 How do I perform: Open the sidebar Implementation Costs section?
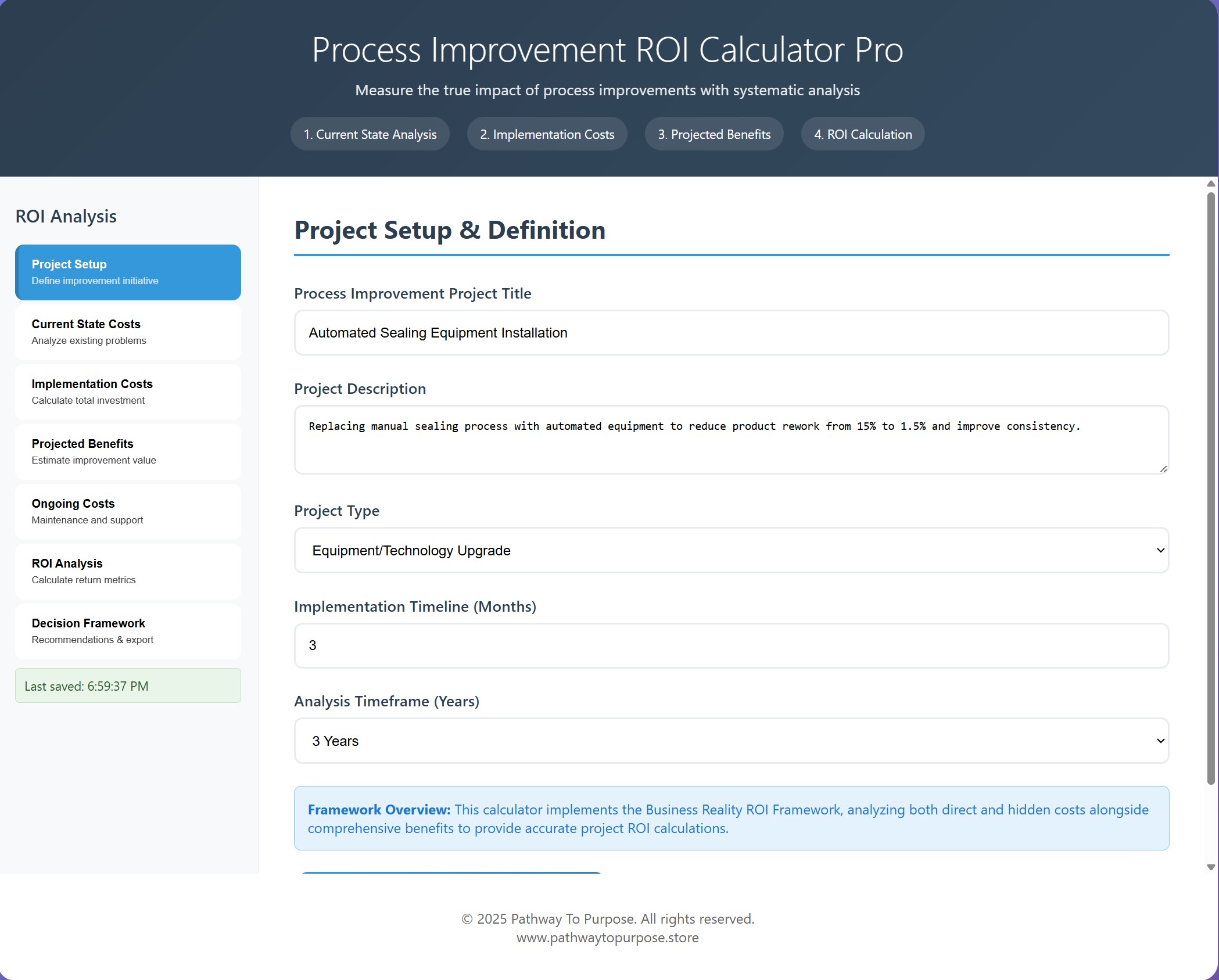(128, 392)
